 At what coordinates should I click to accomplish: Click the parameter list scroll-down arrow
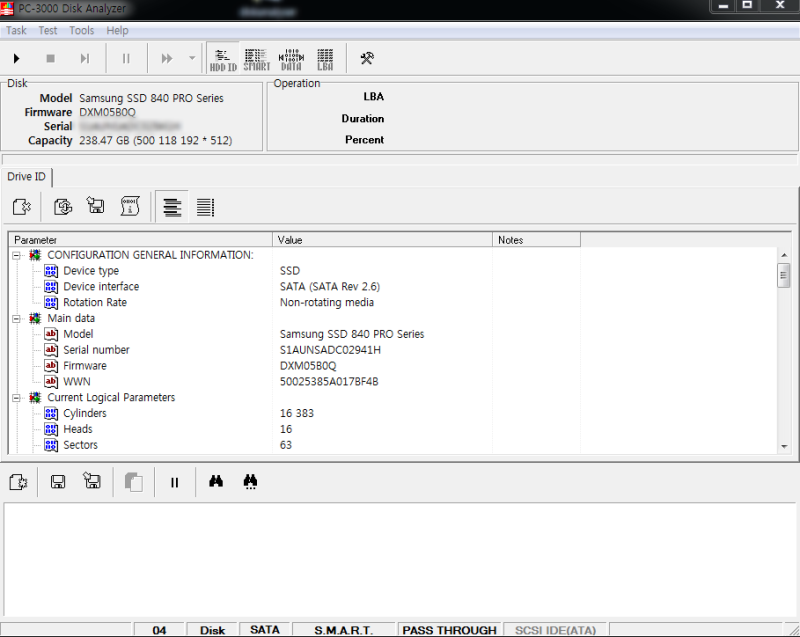coord(784,447)
